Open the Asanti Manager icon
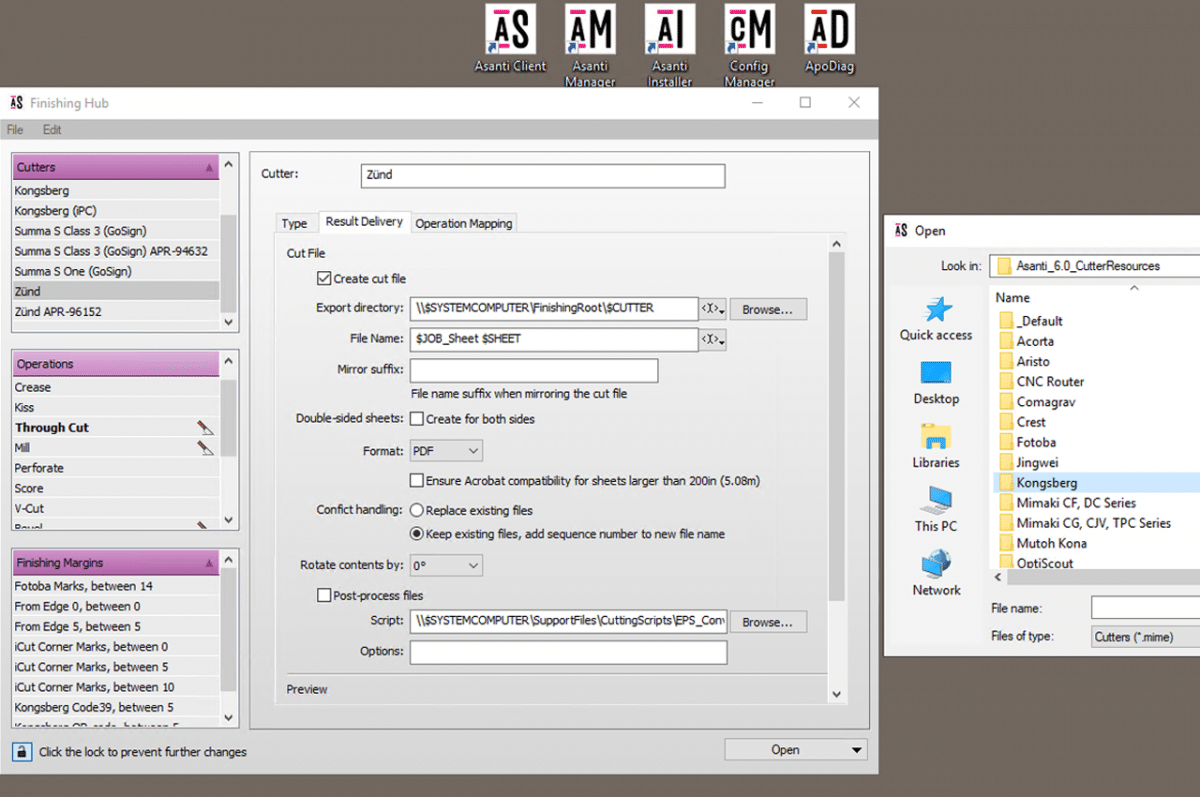Viewport: 1200px width, 797px height. pos(590,30)
